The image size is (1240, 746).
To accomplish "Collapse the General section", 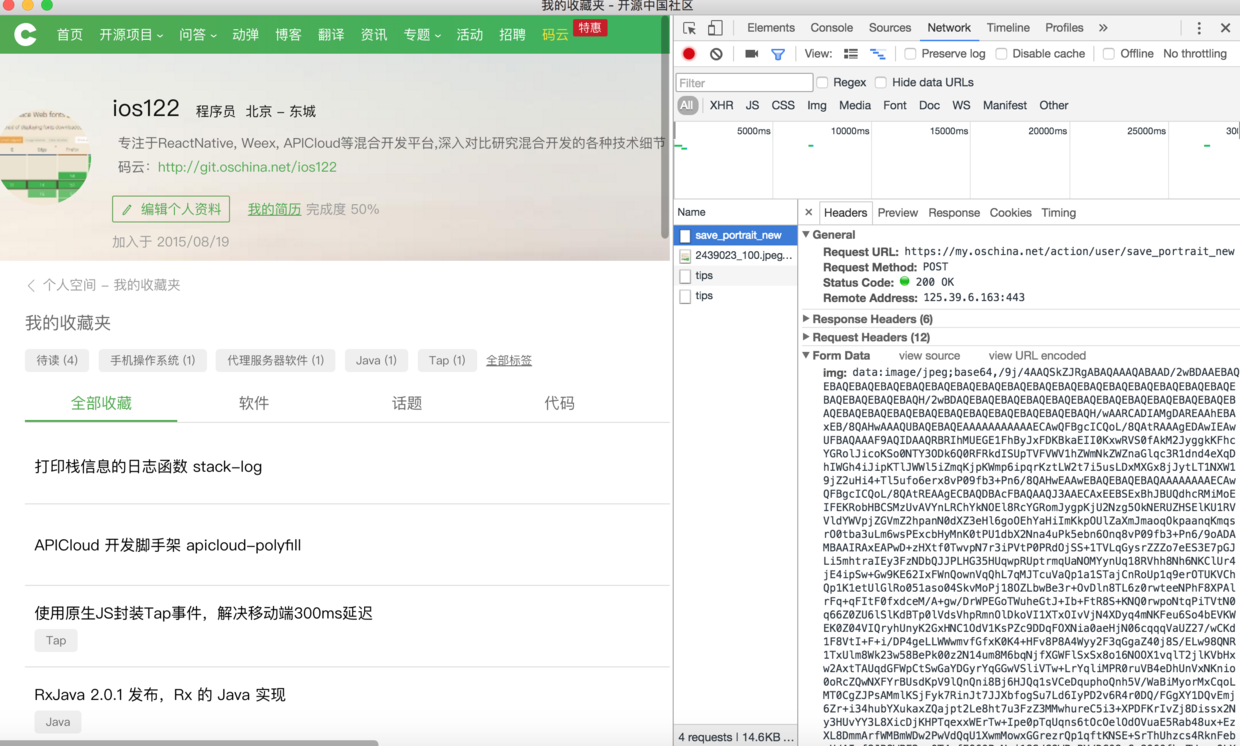I will coord(806,235).
